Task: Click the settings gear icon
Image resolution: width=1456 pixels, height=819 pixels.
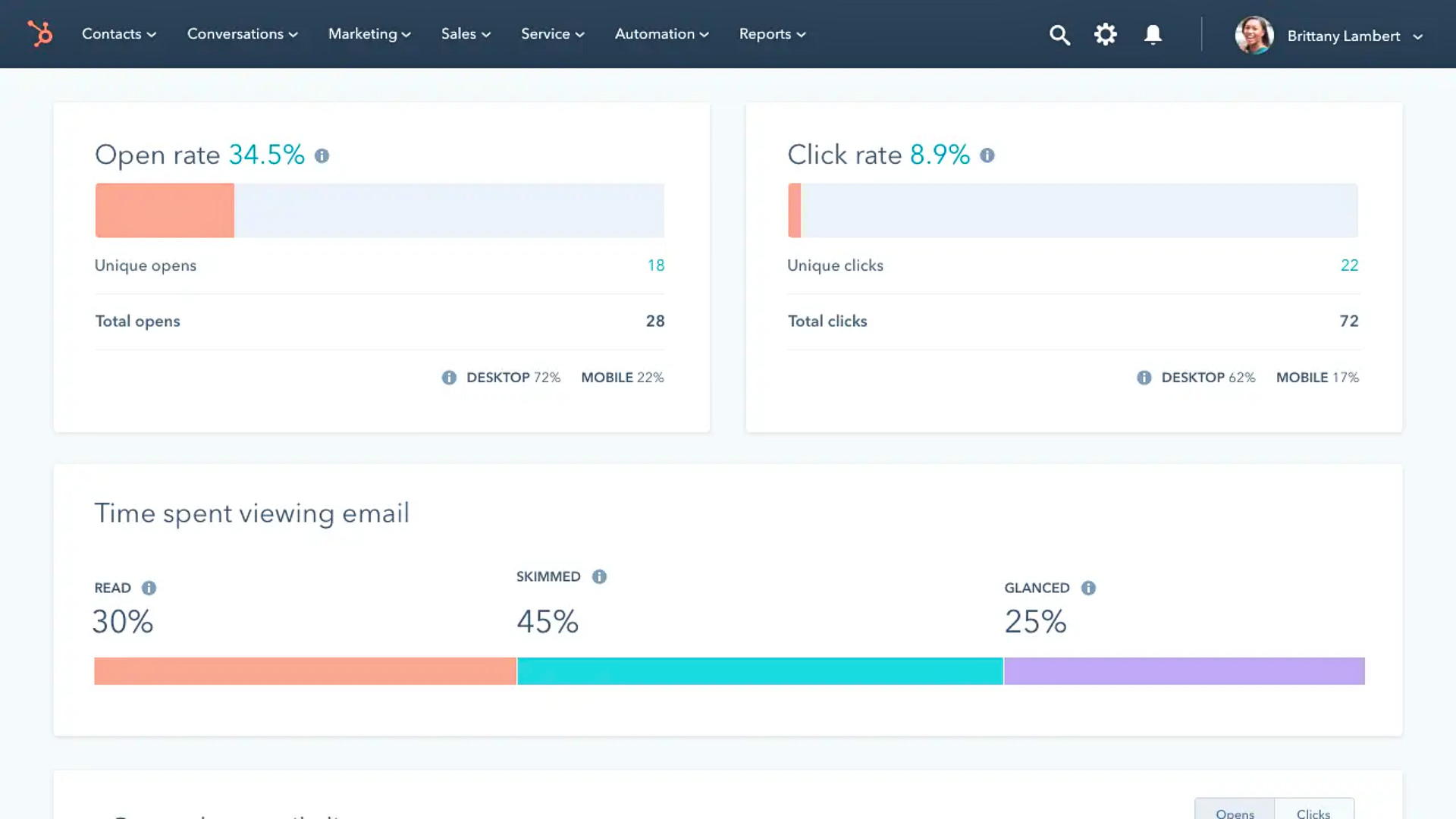Action: click(x=1106, y=34)
